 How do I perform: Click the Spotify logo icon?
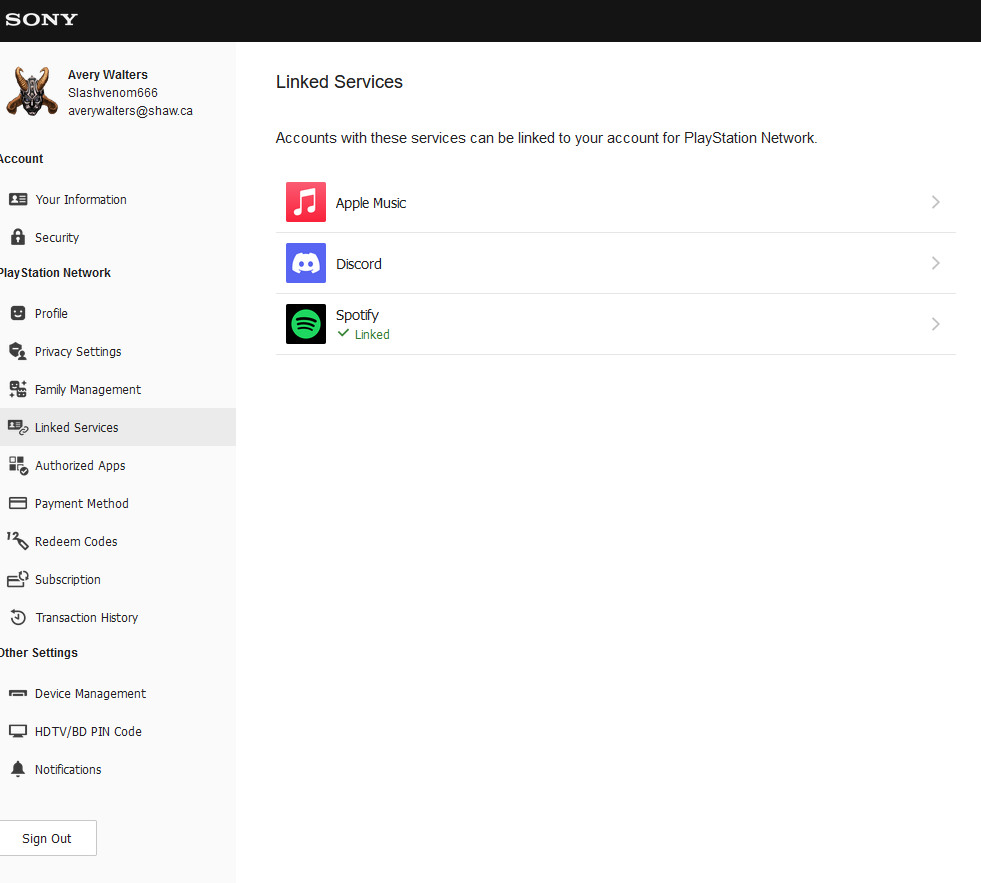[306, 324]
